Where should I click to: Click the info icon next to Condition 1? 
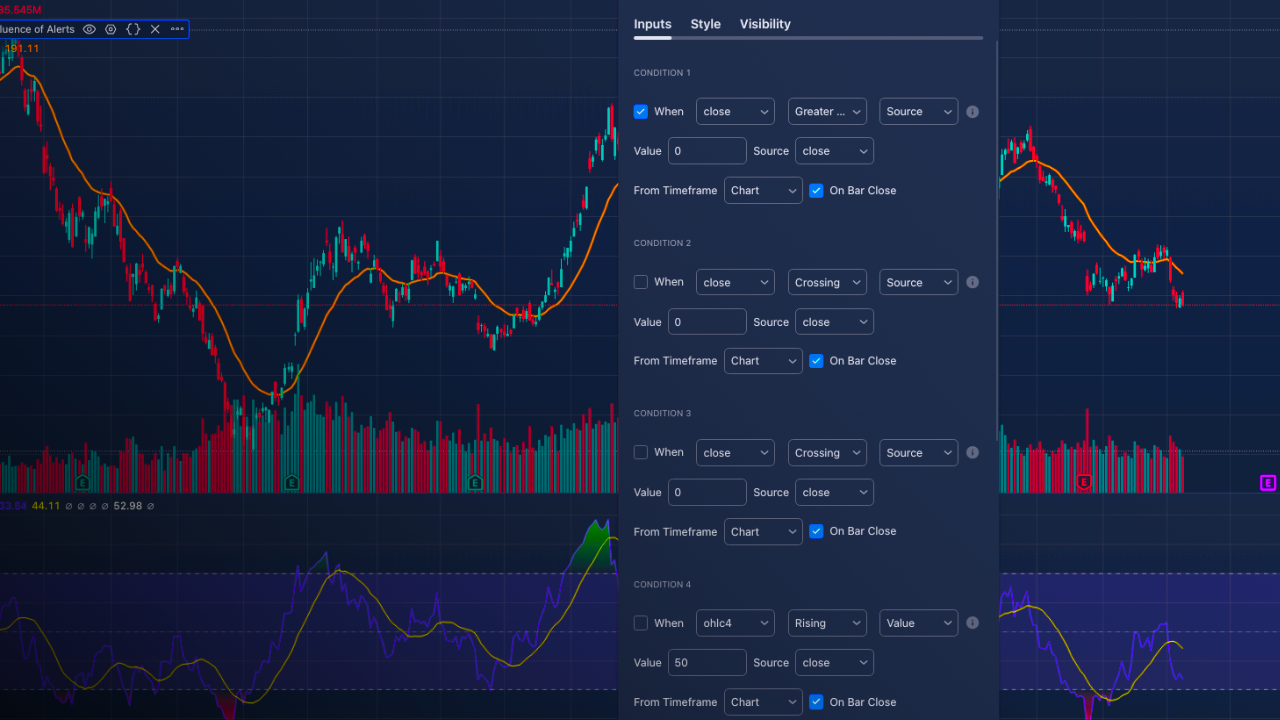click(972, 111)
